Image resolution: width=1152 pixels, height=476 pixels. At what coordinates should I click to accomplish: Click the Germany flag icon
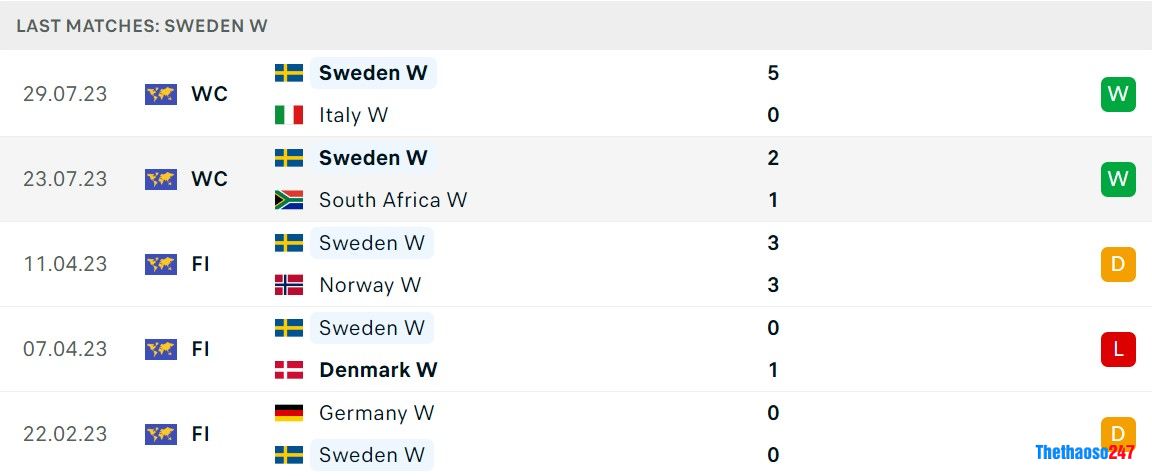(289, 413)
